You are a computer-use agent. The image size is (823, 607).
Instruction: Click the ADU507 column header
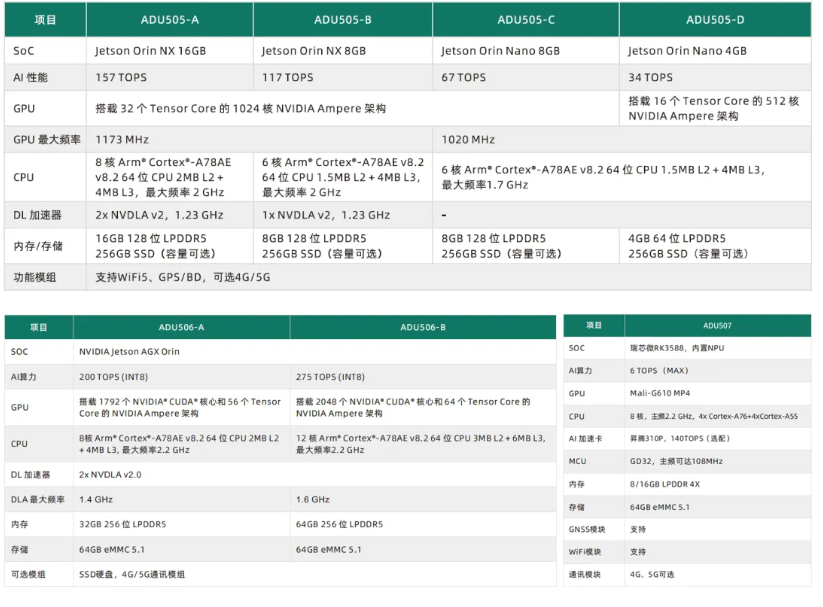pos(718,326)
